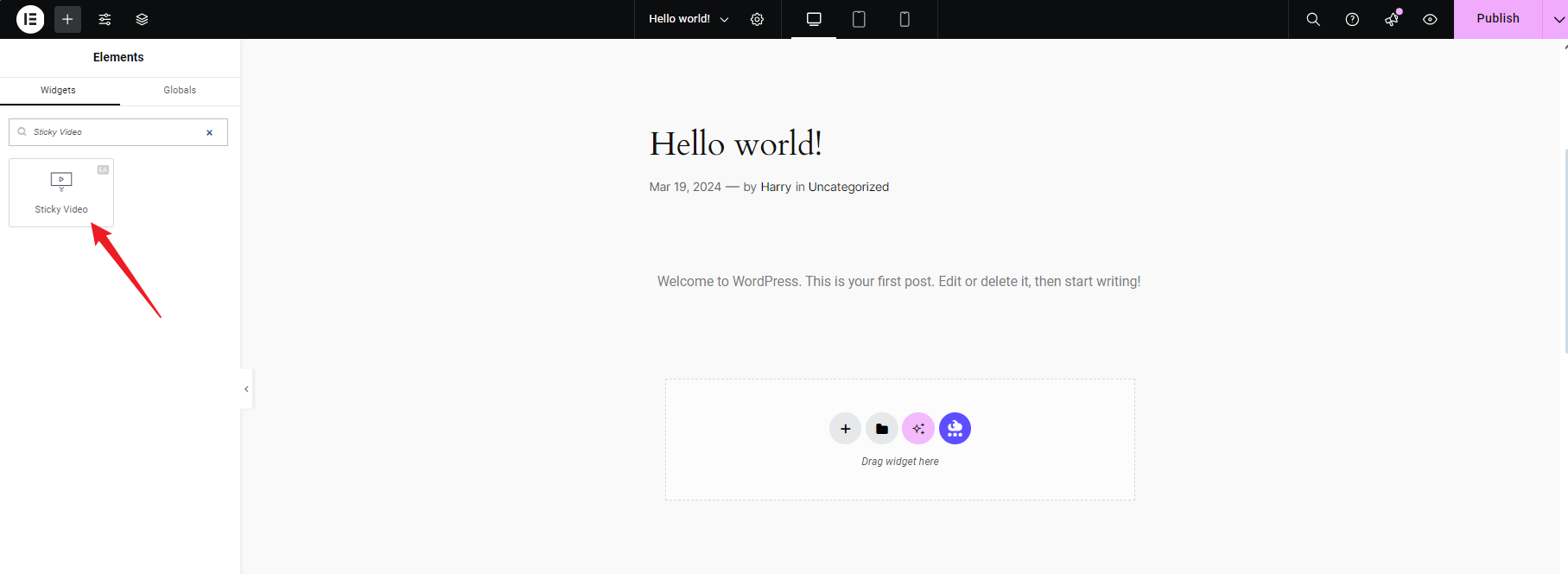Open the Structure layers icon
Image resolution: width=1568 pixels, height=574 pixels.
pos(143,19)
